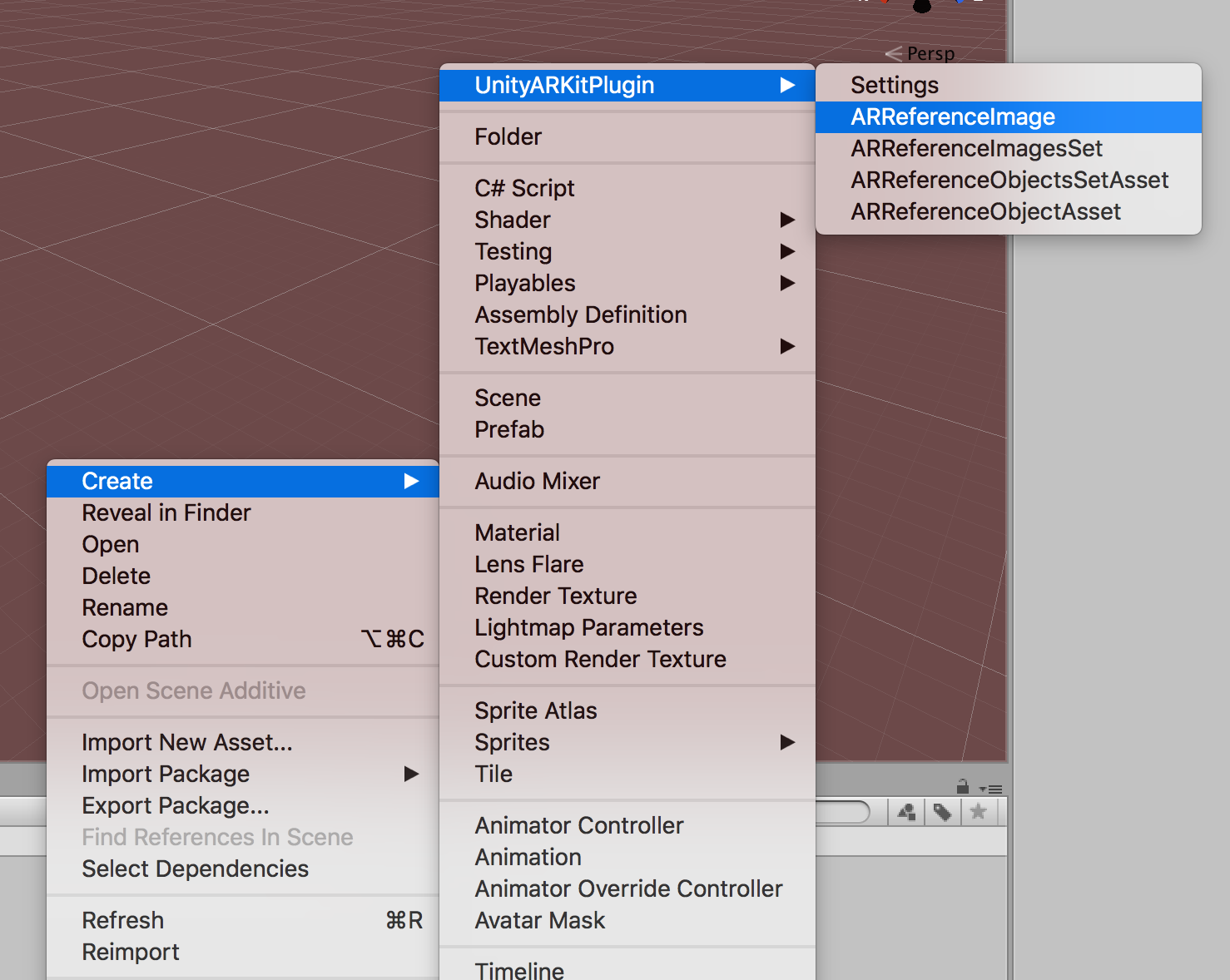This screenshot has width=1230, height=980.
Task: Create a new Folder
Action: (x=627, y=136)
